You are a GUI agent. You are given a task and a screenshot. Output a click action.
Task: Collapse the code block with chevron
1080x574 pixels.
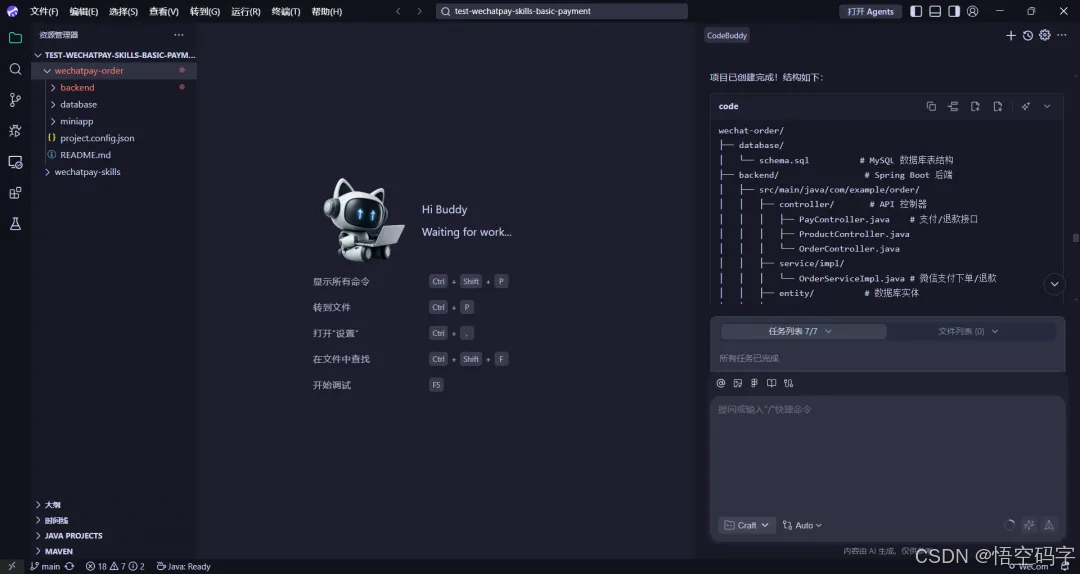[x=1047, y=106]
